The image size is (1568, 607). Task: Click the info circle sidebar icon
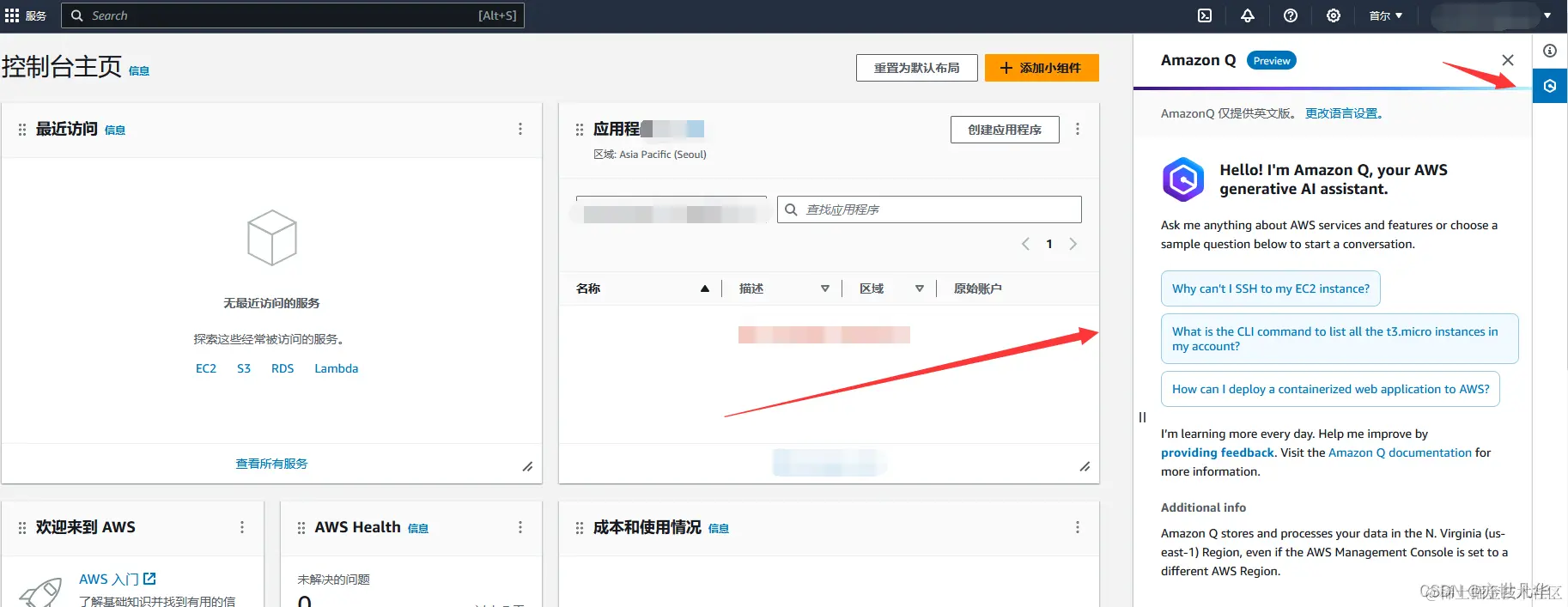(x=1550, y=51)
